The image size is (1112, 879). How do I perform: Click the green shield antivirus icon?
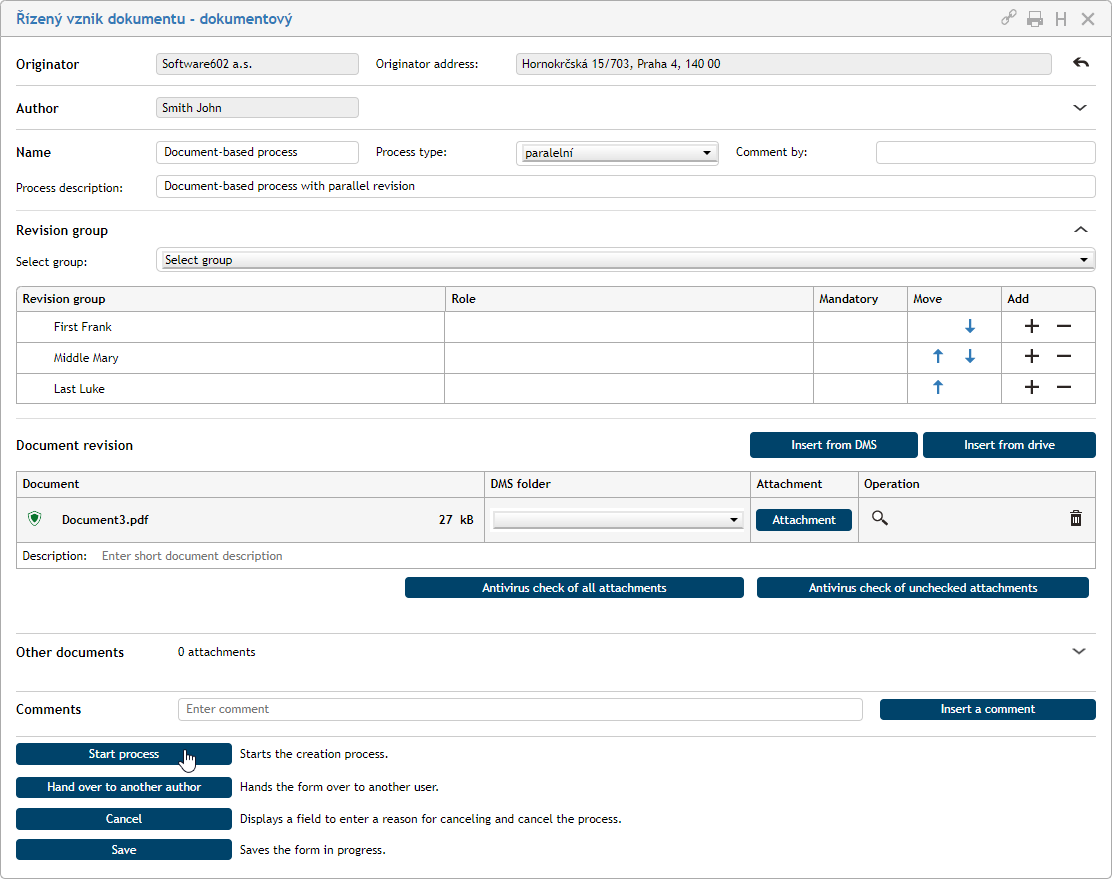click(35, 519)
